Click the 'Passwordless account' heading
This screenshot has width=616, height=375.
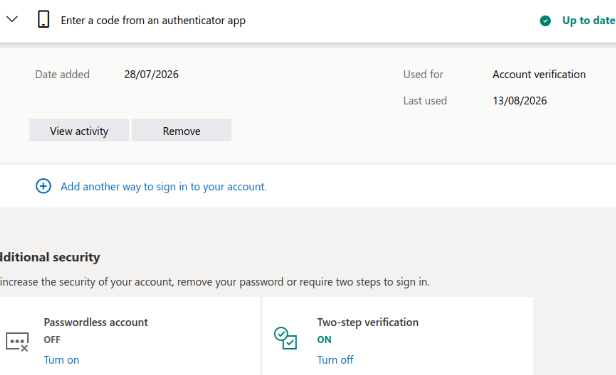pos(96,322)
